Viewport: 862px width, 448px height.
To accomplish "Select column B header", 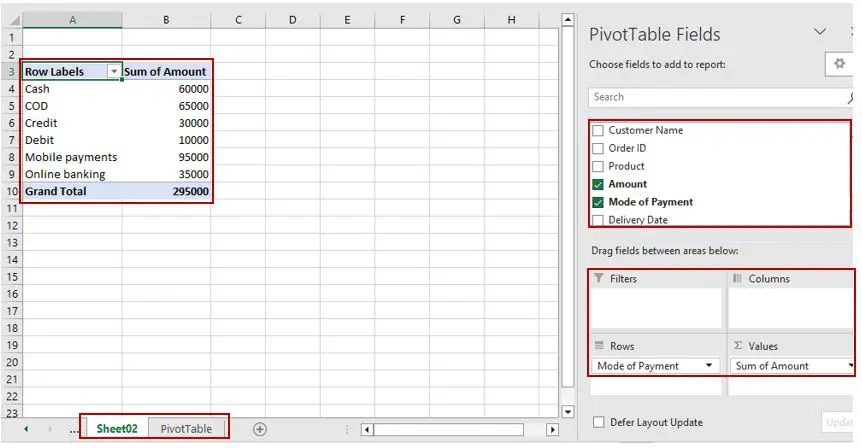I will point(166,20).
